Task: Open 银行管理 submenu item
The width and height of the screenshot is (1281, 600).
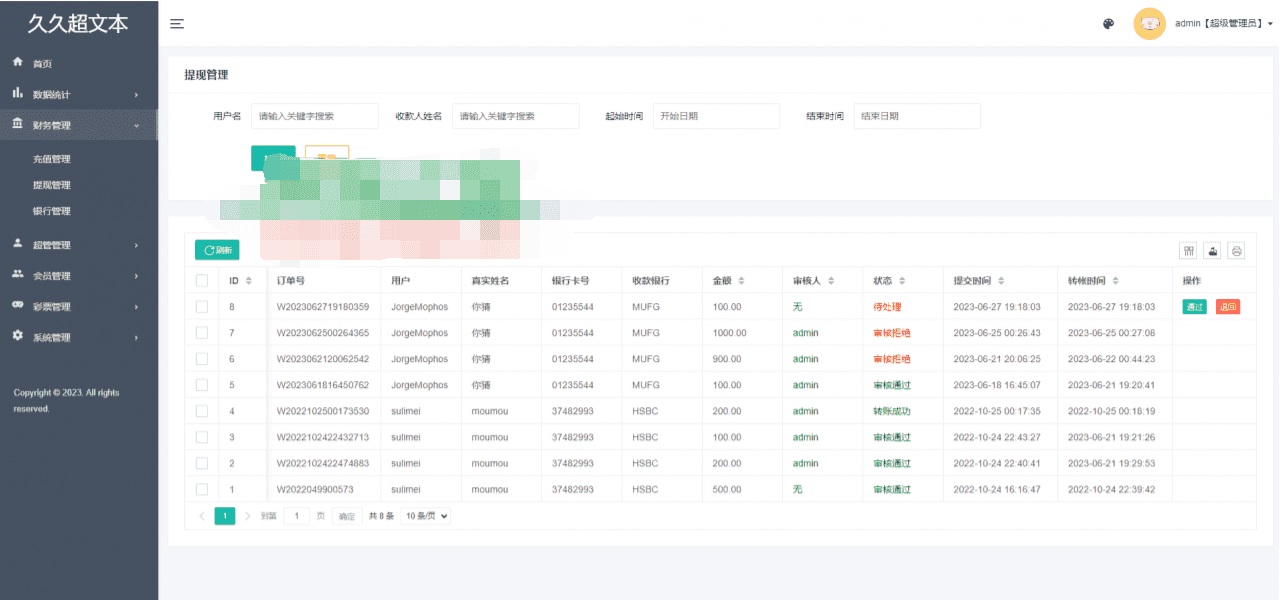Action: [52, 211]
